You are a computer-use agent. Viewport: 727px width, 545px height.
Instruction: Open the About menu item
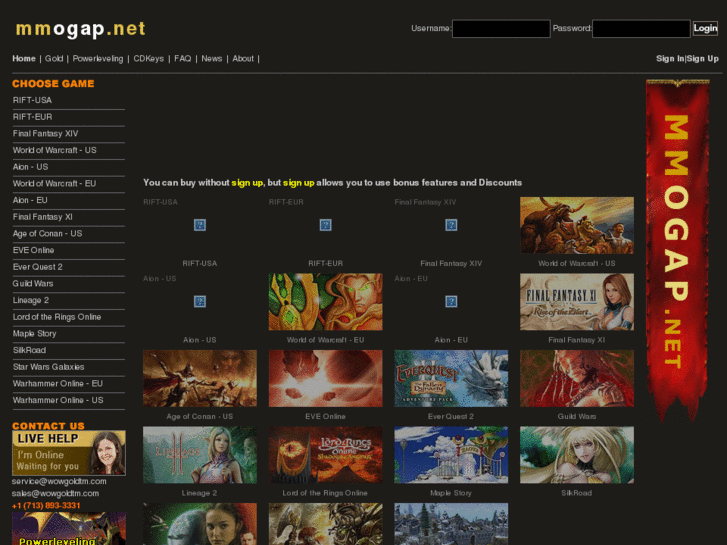click(243, 58)
